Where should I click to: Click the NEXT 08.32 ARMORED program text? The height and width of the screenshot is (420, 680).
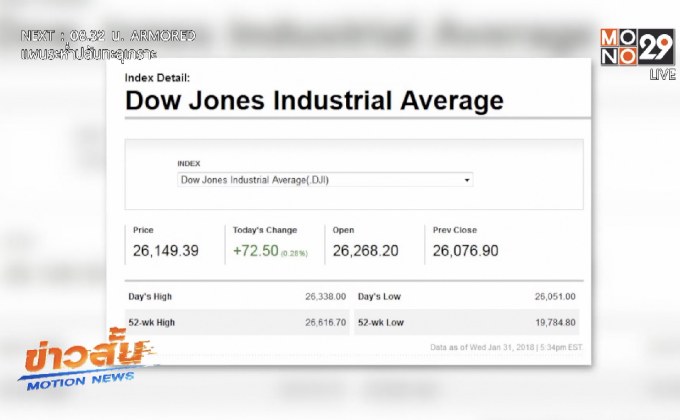109,35
